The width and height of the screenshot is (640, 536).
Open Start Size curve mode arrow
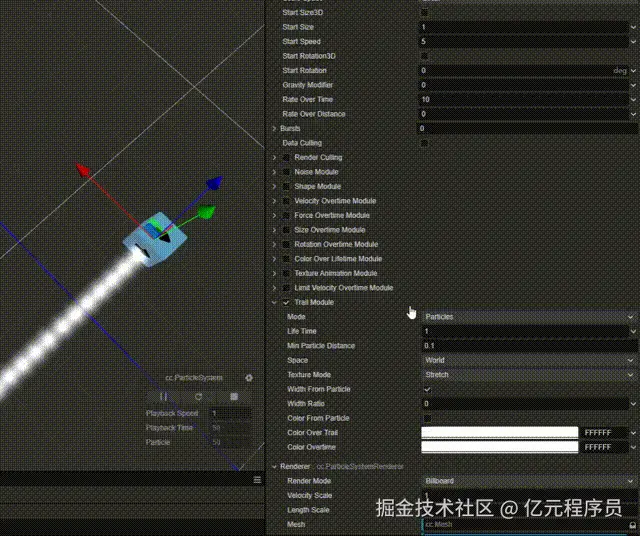pyautogui.click(x=633, y=27)
